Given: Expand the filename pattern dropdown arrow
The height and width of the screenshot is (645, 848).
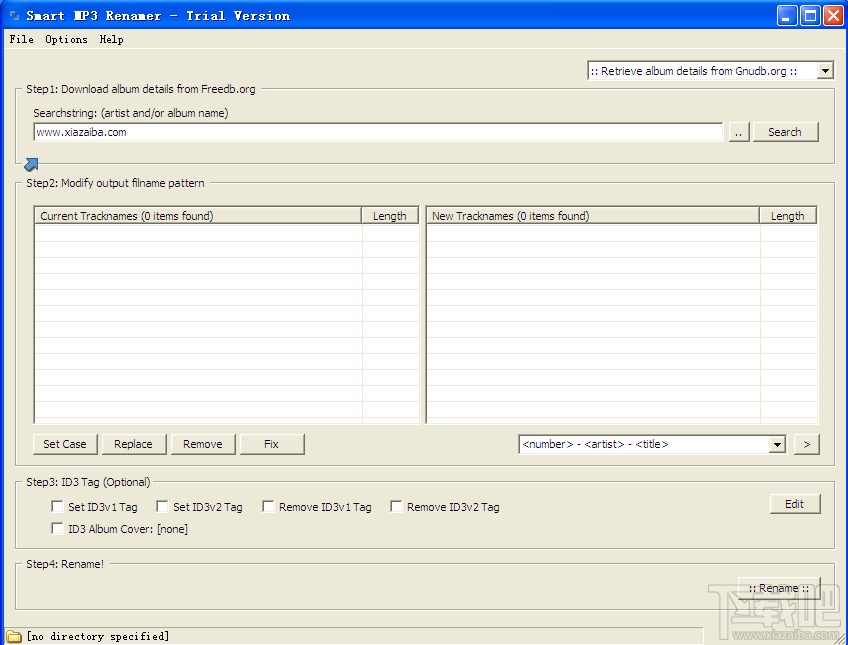Looking at the screenshot, I should [x=777, y=444].
